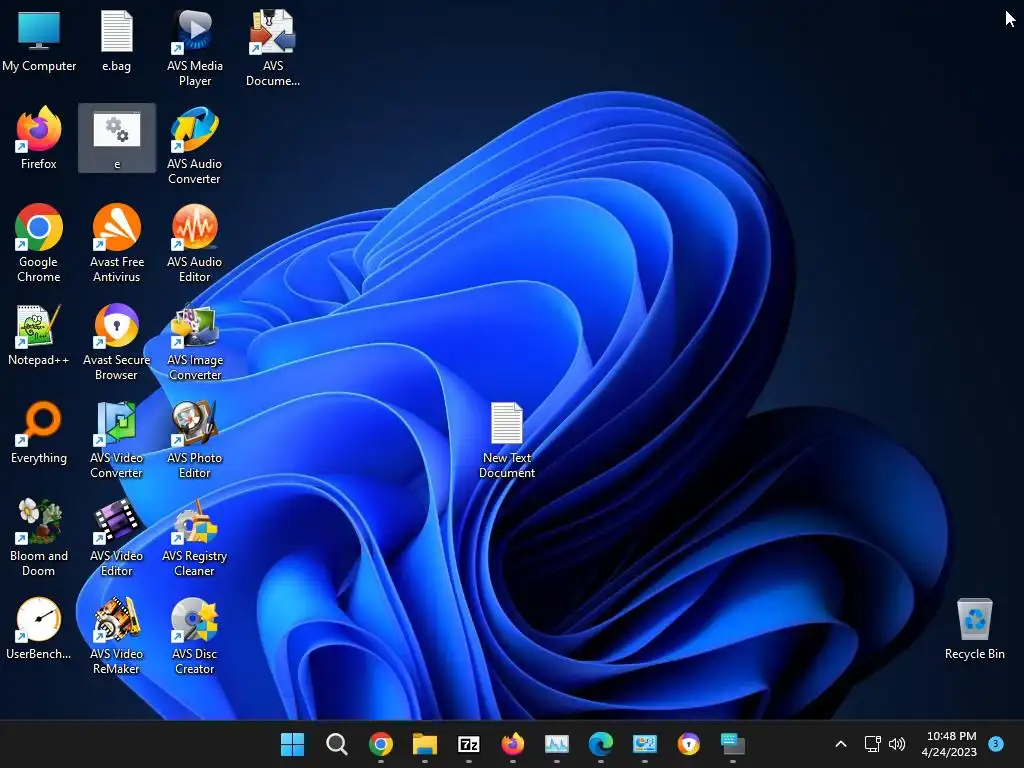Select the e.bag file on desktop
Image resolution: width=1024 pixels, height=768 pixels.
(116, 41)
